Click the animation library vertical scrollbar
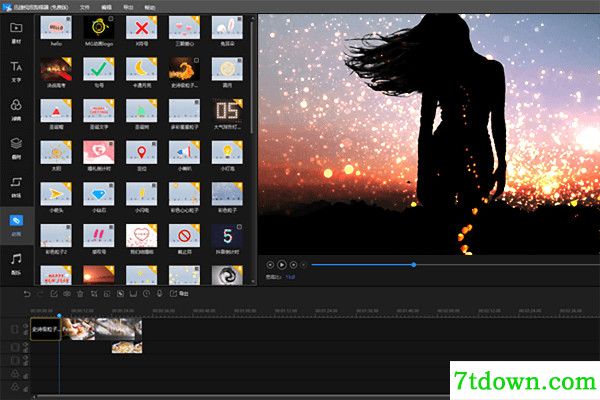The image size is (600, 400). coord(252,77)
